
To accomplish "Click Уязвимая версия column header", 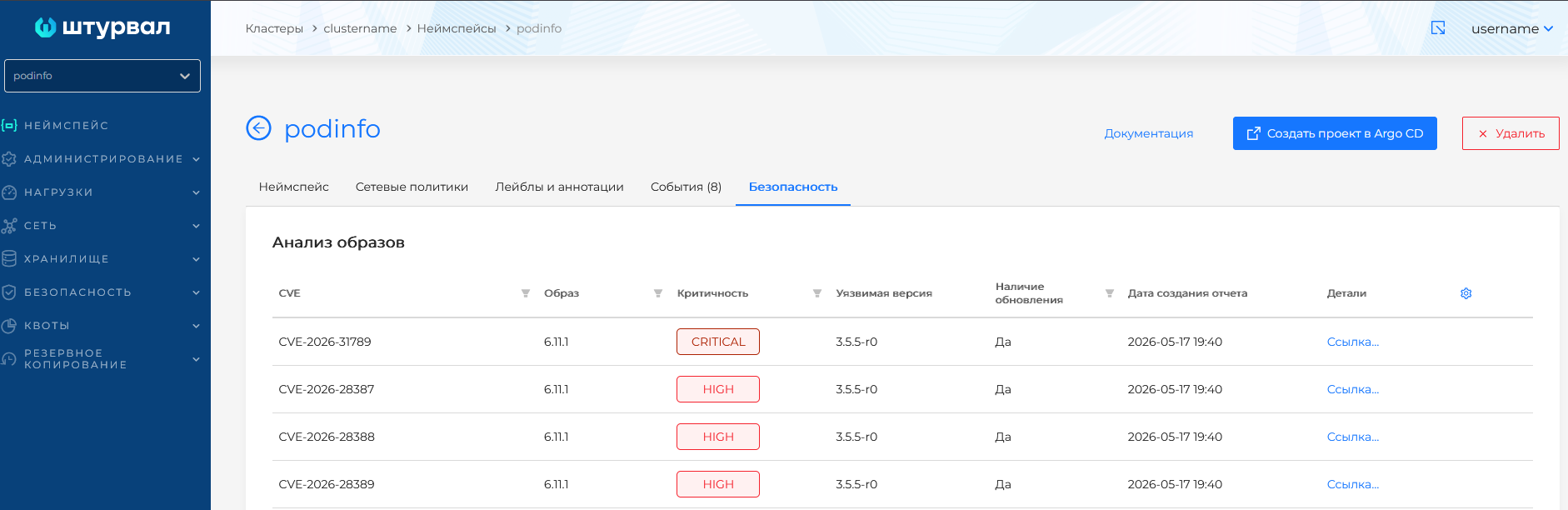I will click(x=884, y=293).
